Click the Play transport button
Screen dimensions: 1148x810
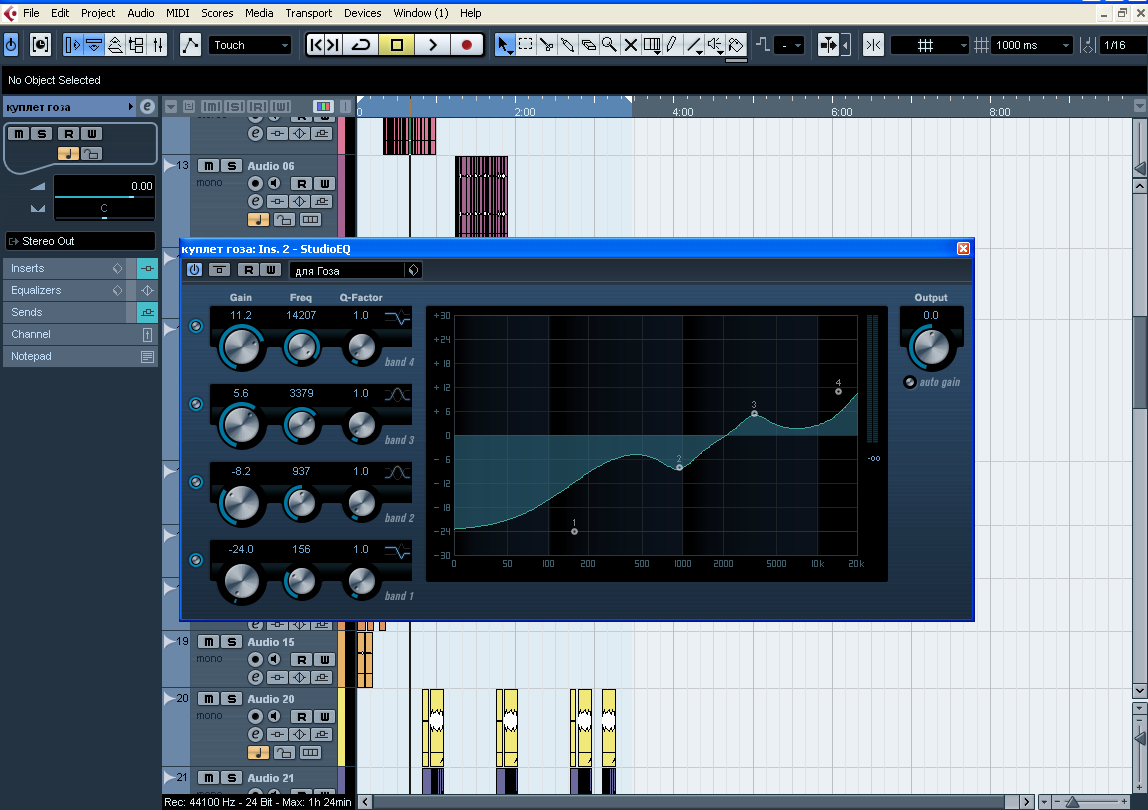(432, 45)
